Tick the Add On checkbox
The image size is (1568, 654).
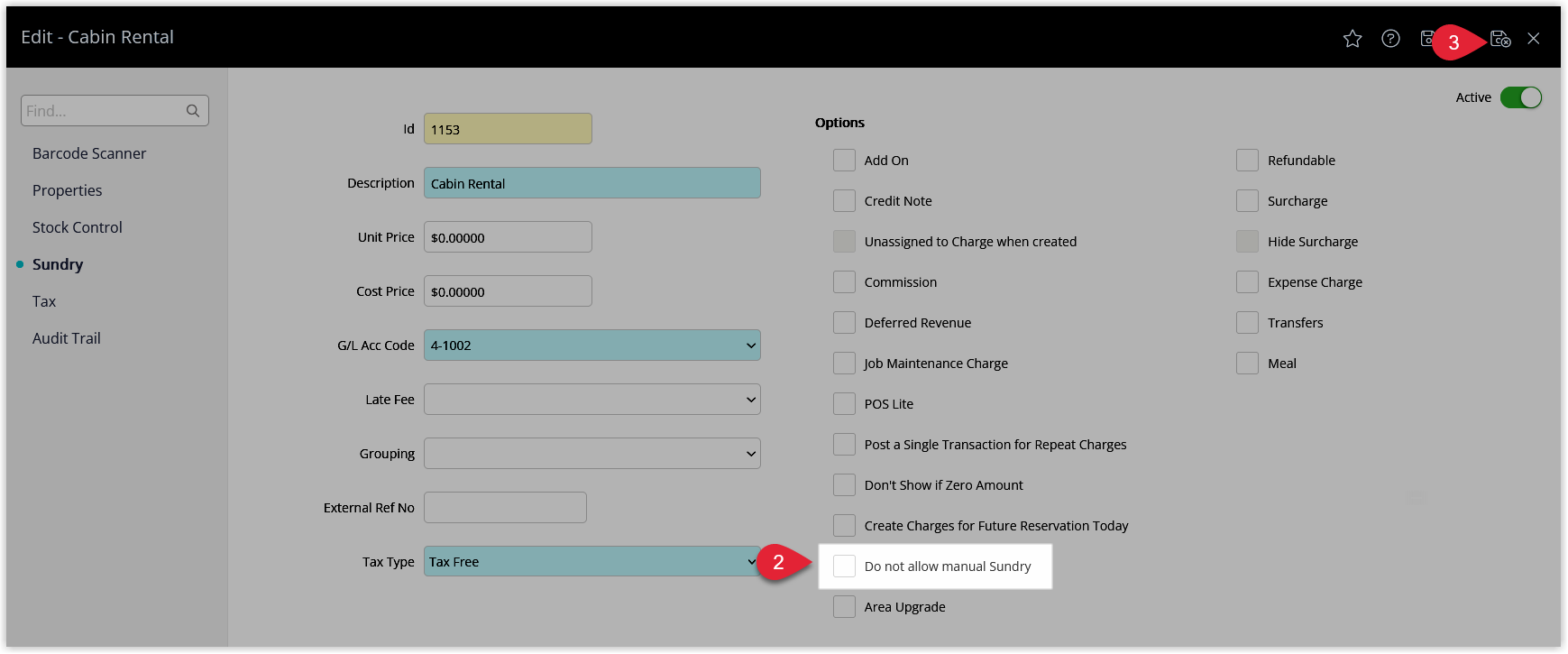(844, 161)
